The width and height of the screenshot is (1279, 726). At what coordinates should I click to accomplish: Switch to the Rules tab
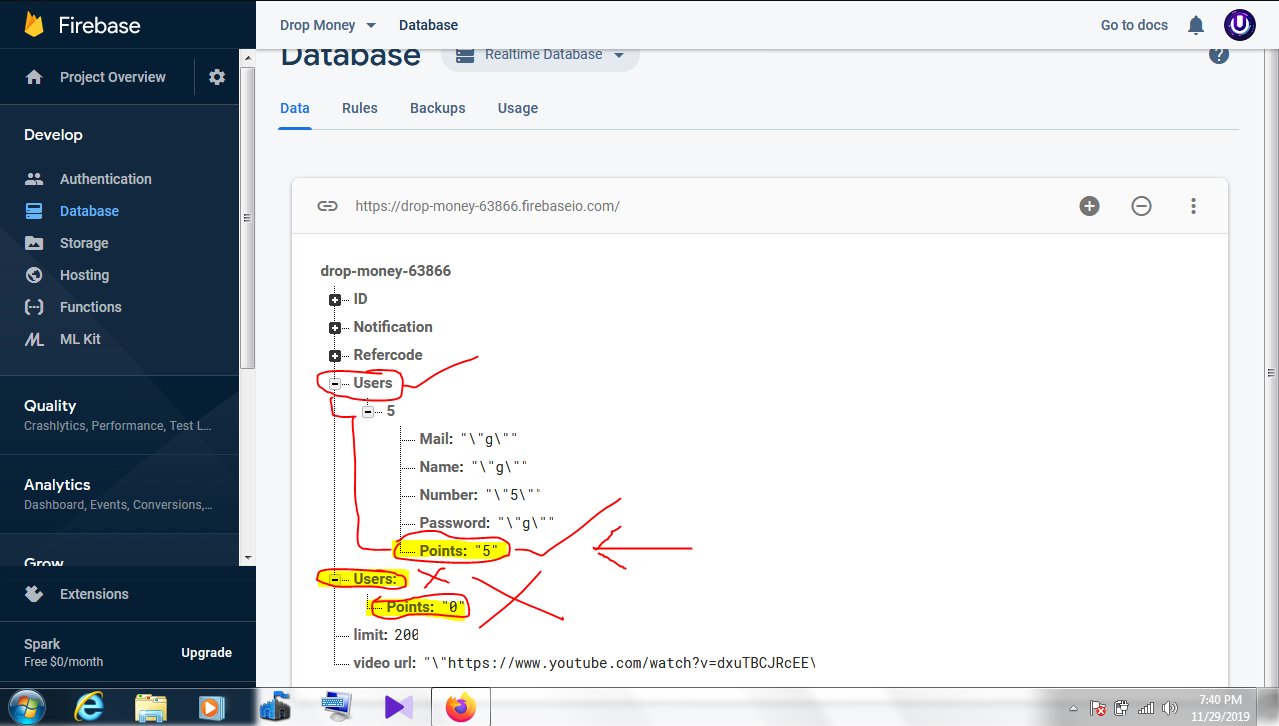click(x=359, y=108)
